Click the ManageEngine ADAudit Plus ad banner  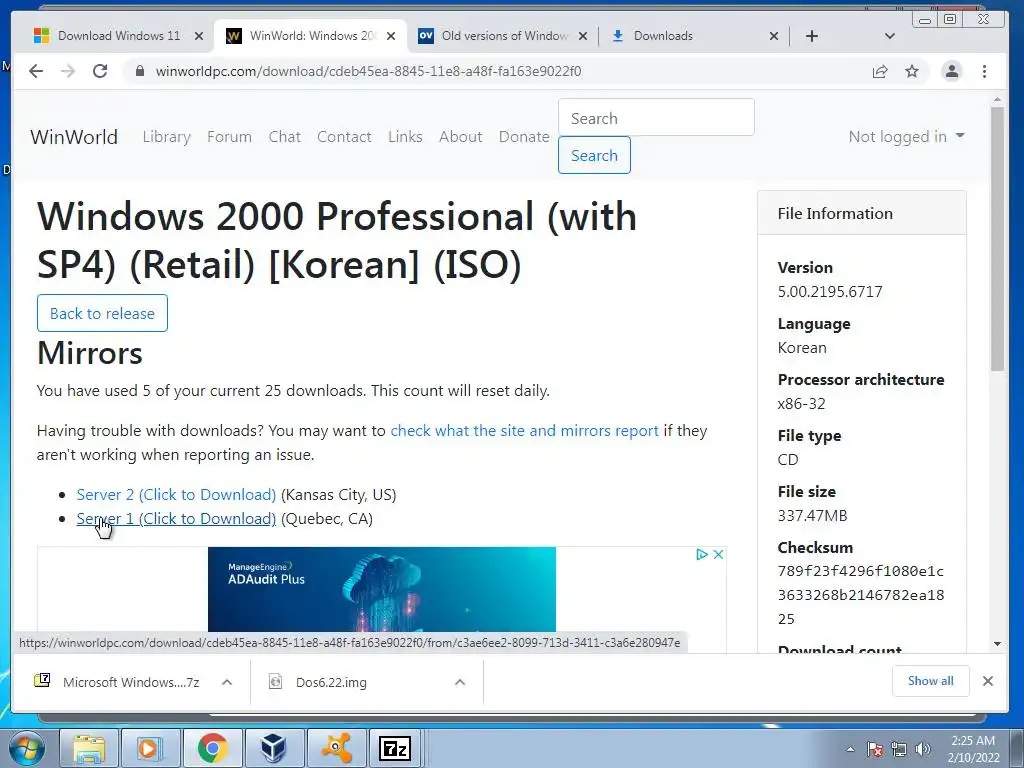click(x=382, y=589)
